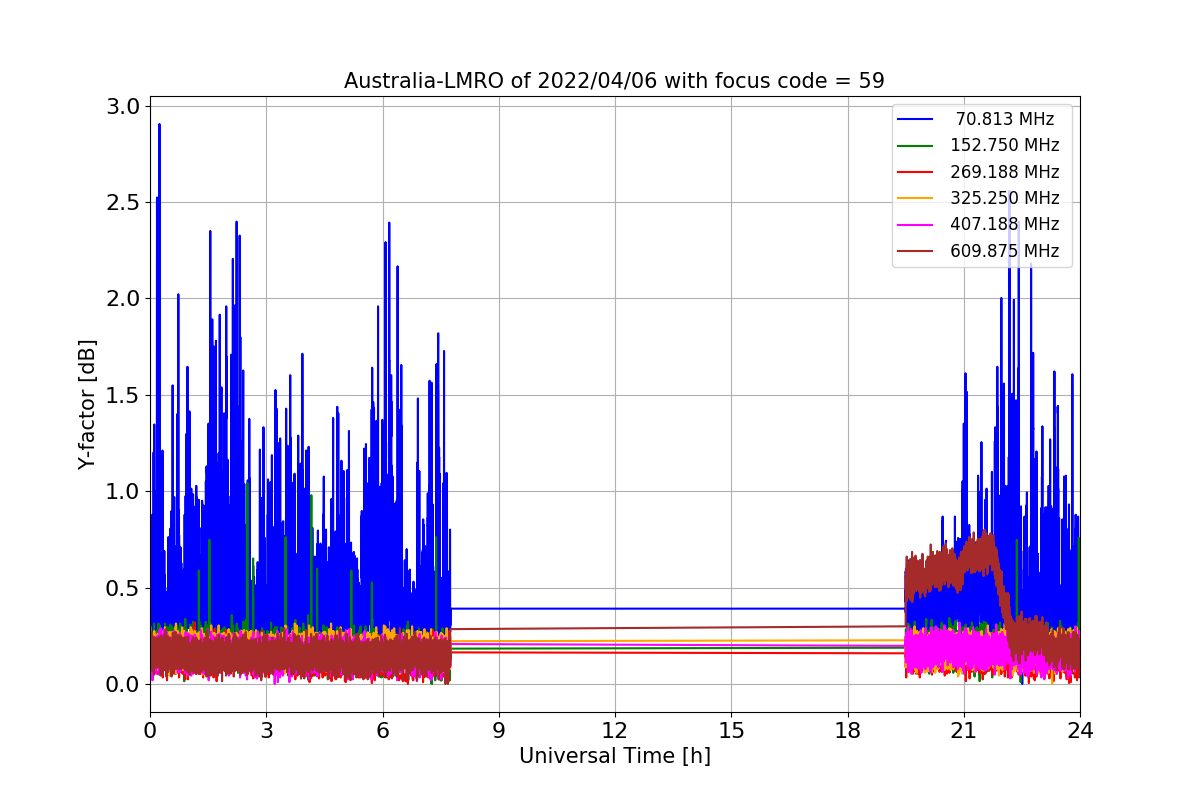This screenshot has width=1200, height=800.
Task: Click the 6 tick on the x-axis
Action: pos(382,730)
